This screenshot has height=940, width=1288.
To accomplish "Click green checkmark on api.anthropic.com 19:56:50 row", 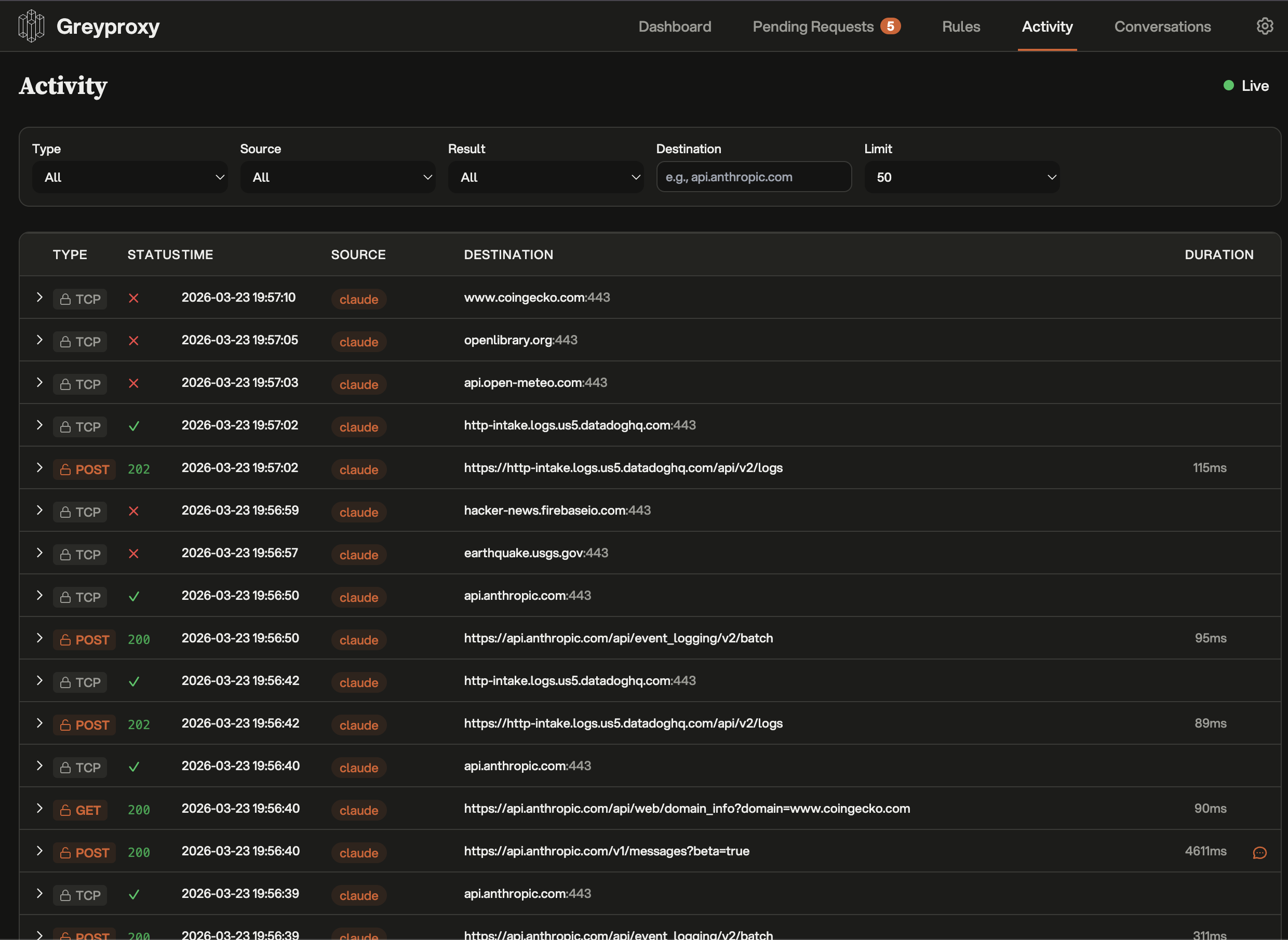I will [x=133, y=596].
